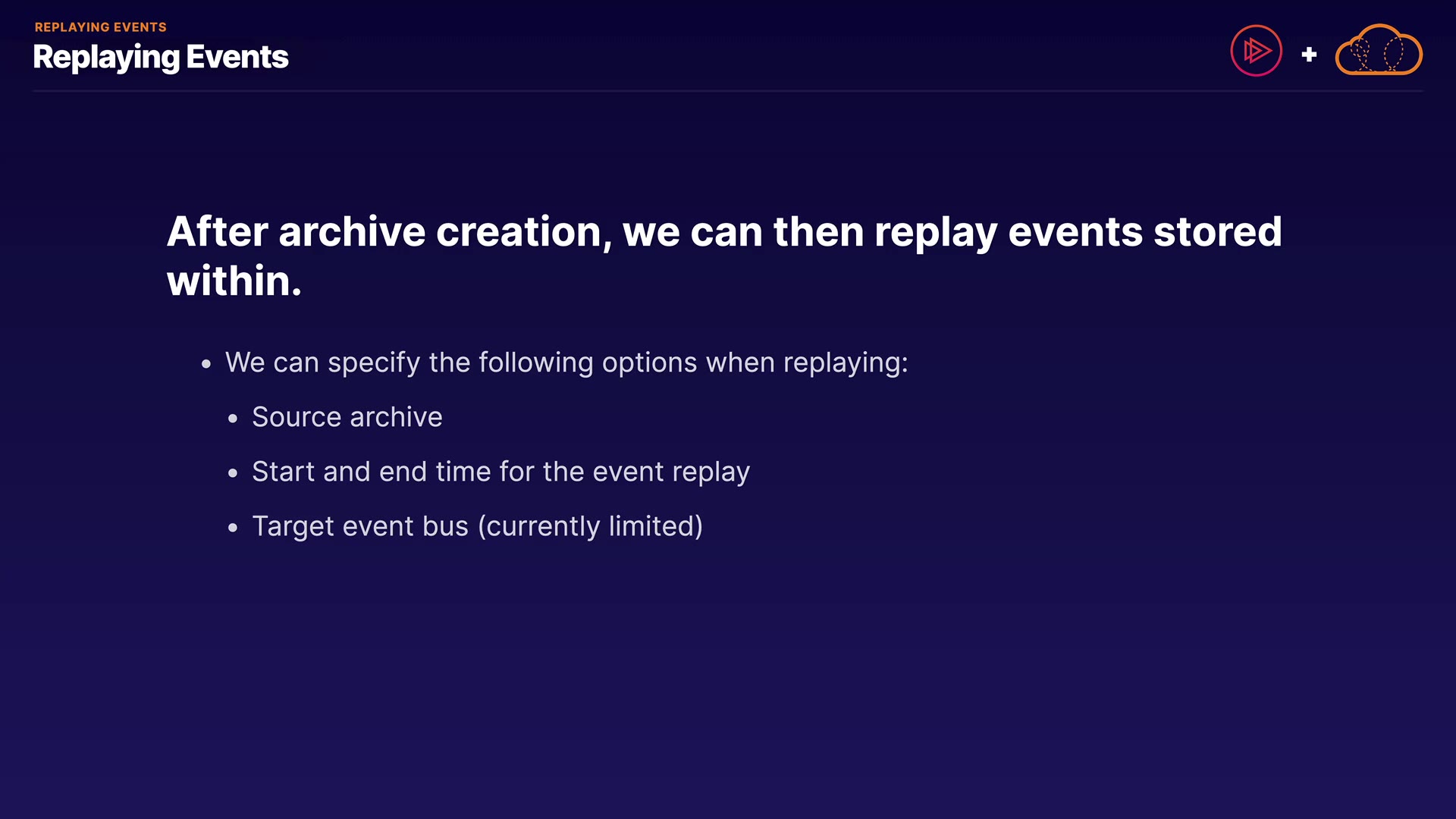
Task: Click the bullet dot beside 'Start and end time'
Action: tap(233, 473)
